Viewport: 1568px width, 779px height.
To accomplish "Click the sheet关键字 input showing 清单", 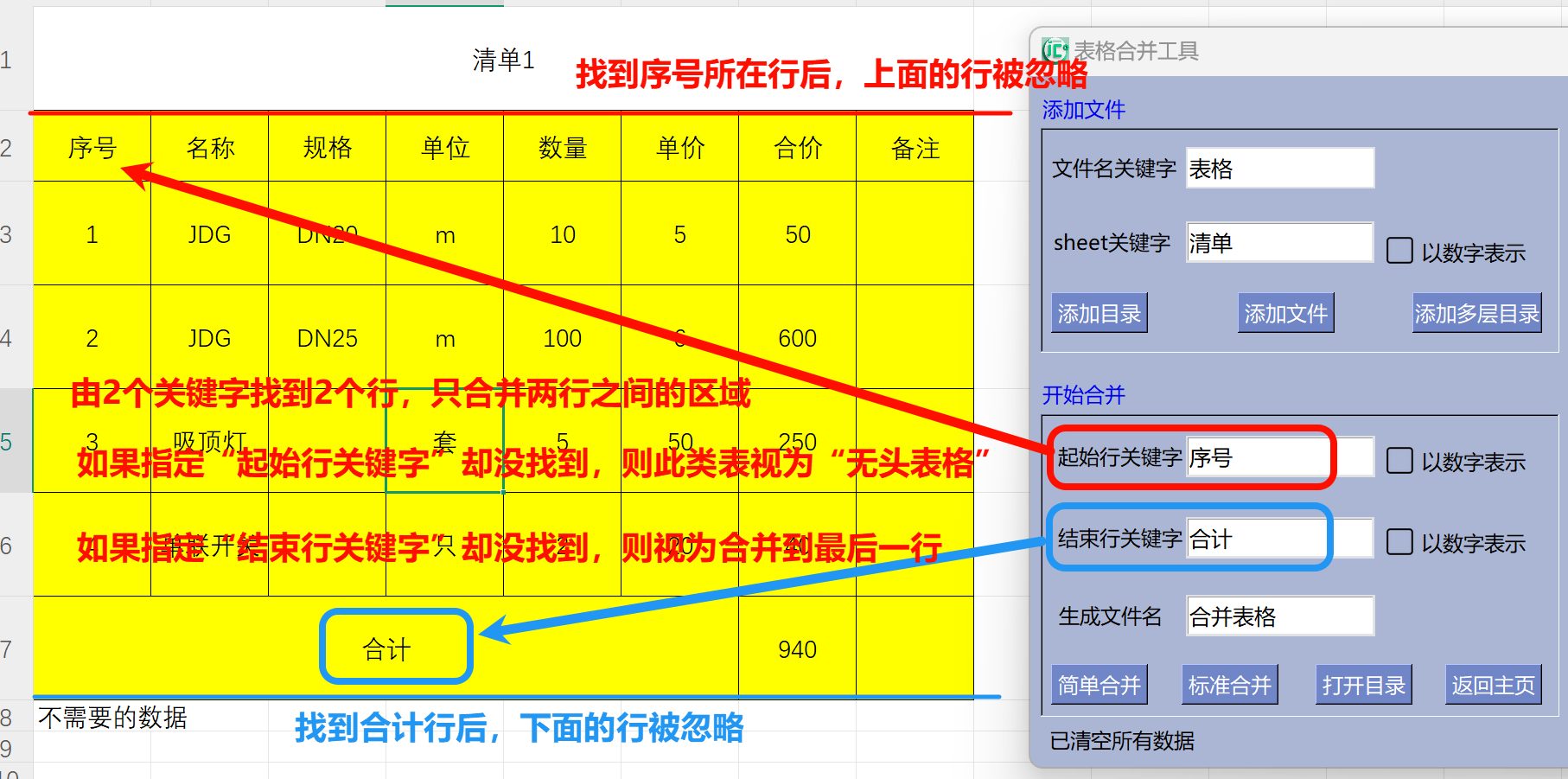I will [1279, 242].
